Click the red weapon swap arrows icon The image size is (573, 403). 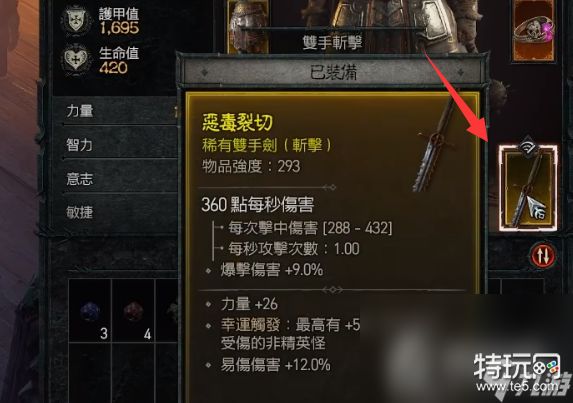point(542,256)
